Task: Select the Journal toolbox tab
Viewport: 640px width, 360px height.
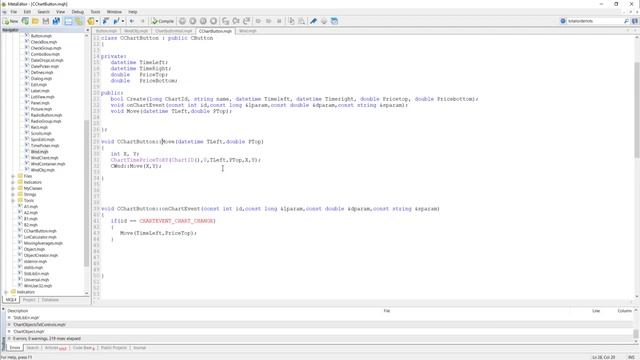Action: [x=139, y=348]
